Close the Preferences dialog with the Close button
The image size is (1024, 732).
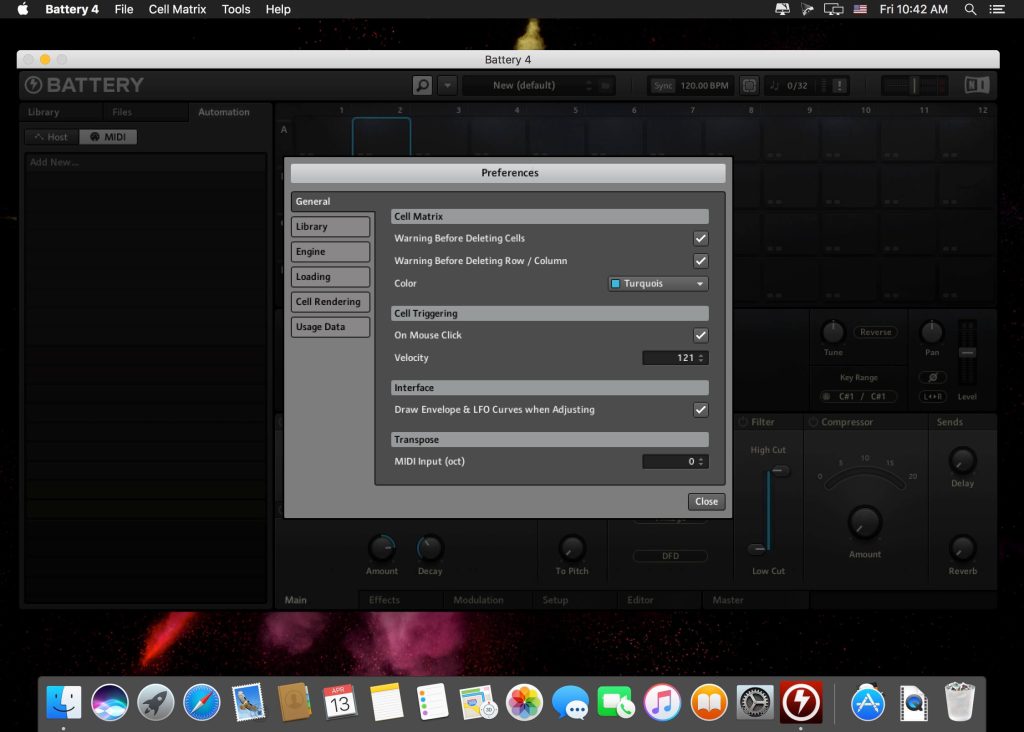(x=706, y=501)
